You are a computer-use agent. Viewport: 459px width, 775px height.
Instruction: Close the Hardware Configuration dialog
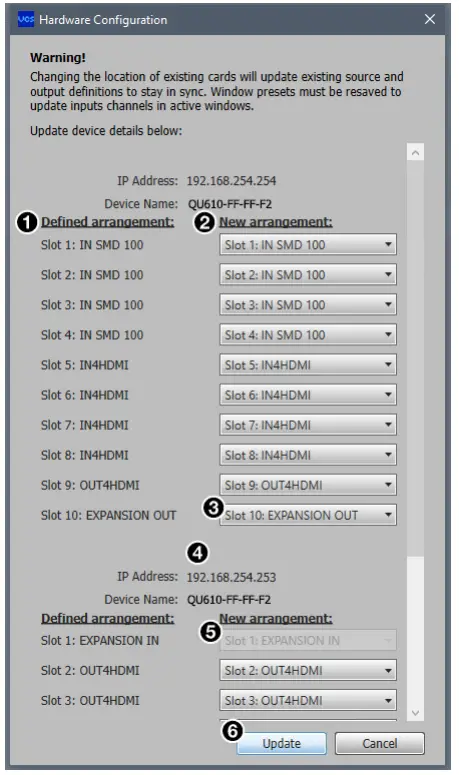(x=430, y=19)
